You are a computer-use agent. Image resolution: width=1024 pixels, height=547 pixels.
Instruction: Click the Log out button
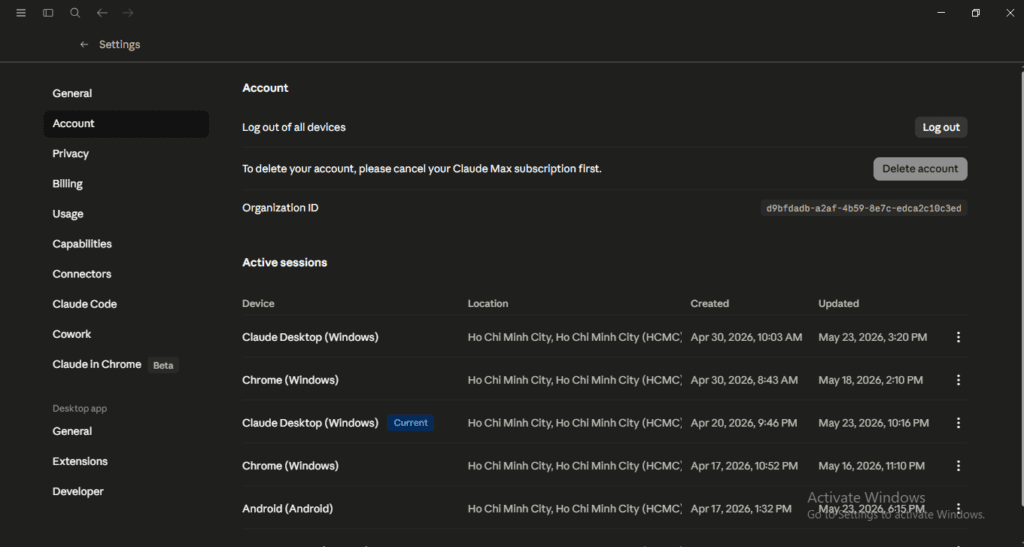[x=941, y=127]
